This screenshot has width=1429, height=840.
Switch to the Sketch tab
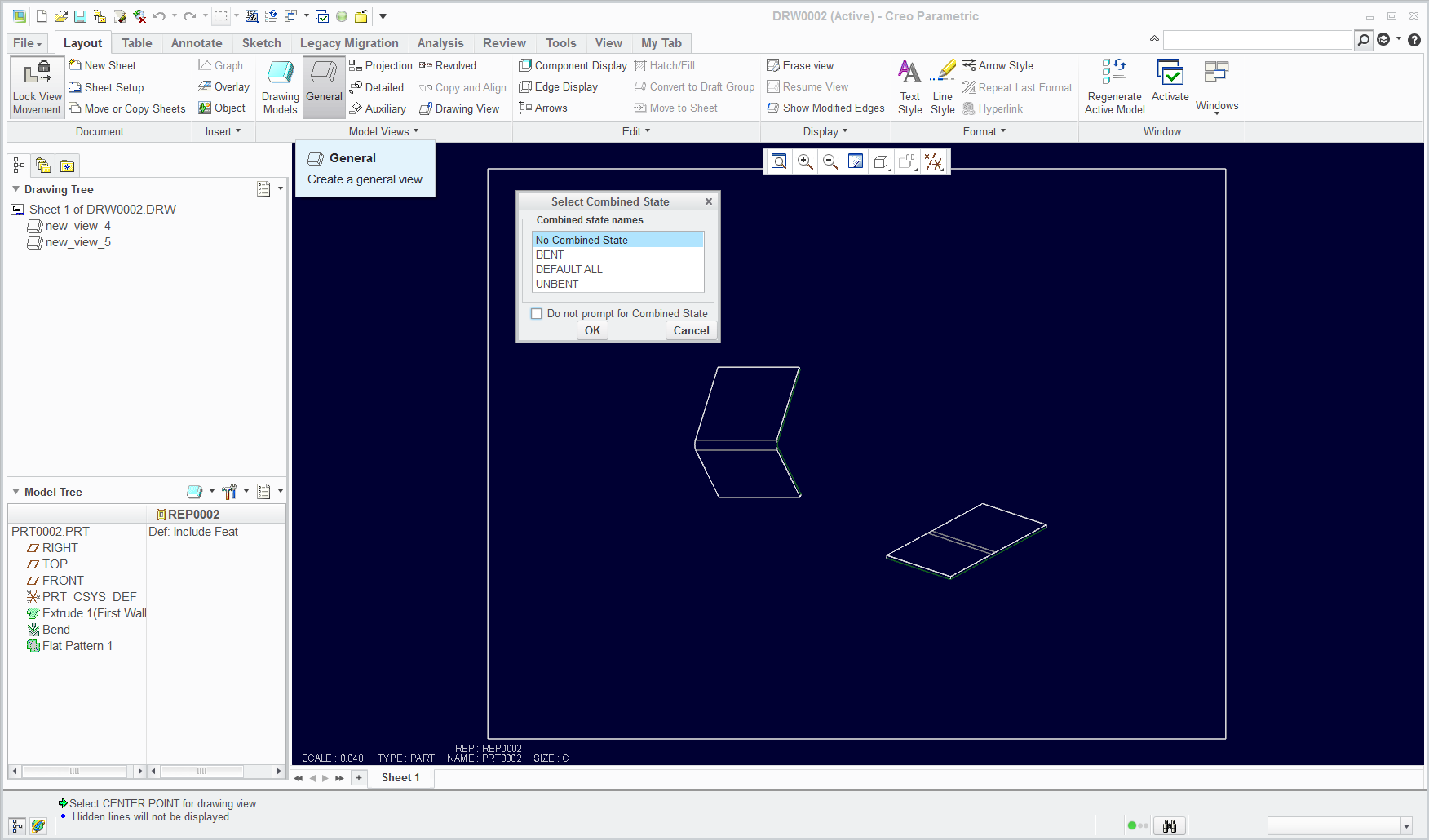pos(262,43)
